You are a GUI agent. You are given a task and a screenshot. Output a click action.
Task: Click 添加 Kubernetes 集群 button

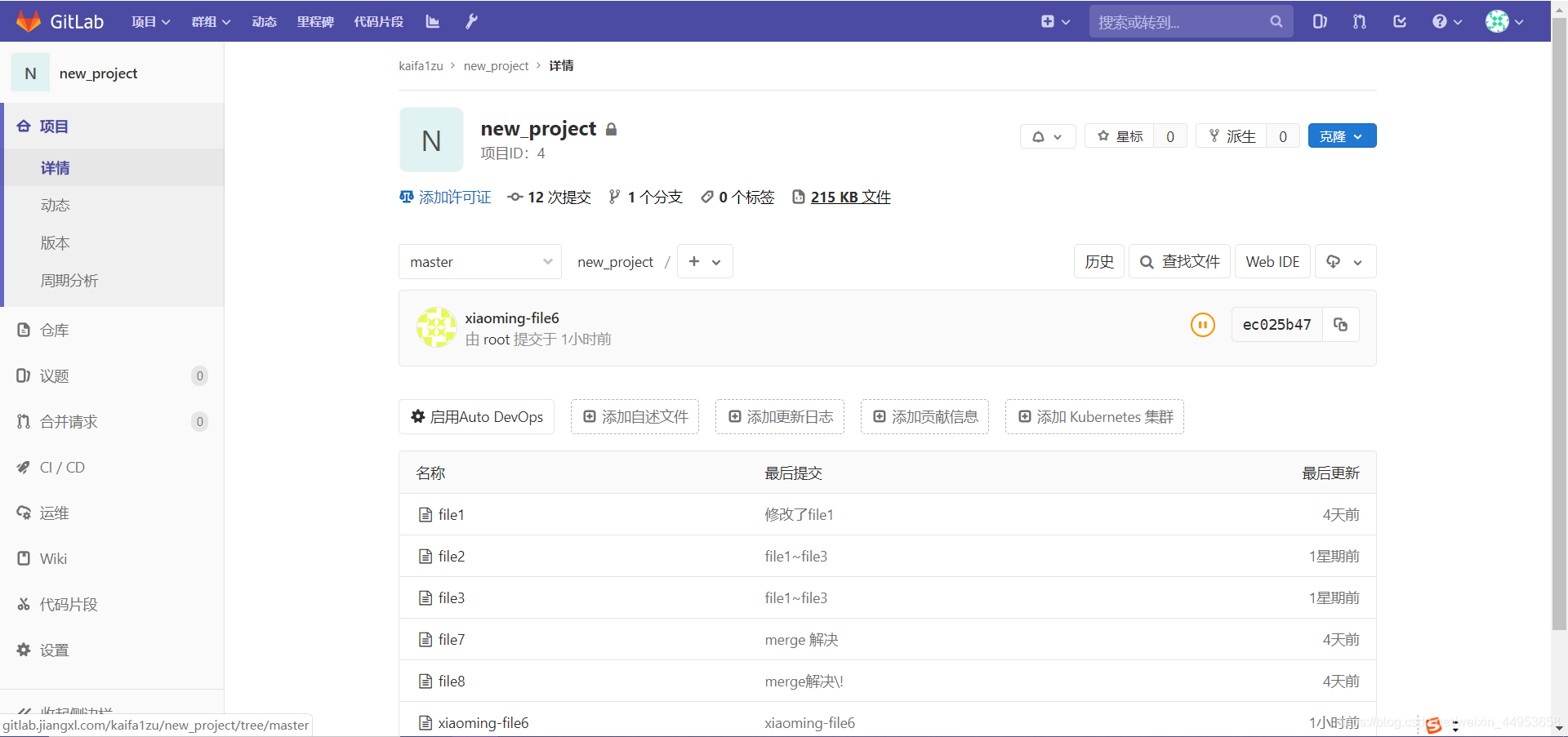[1094, 417]
